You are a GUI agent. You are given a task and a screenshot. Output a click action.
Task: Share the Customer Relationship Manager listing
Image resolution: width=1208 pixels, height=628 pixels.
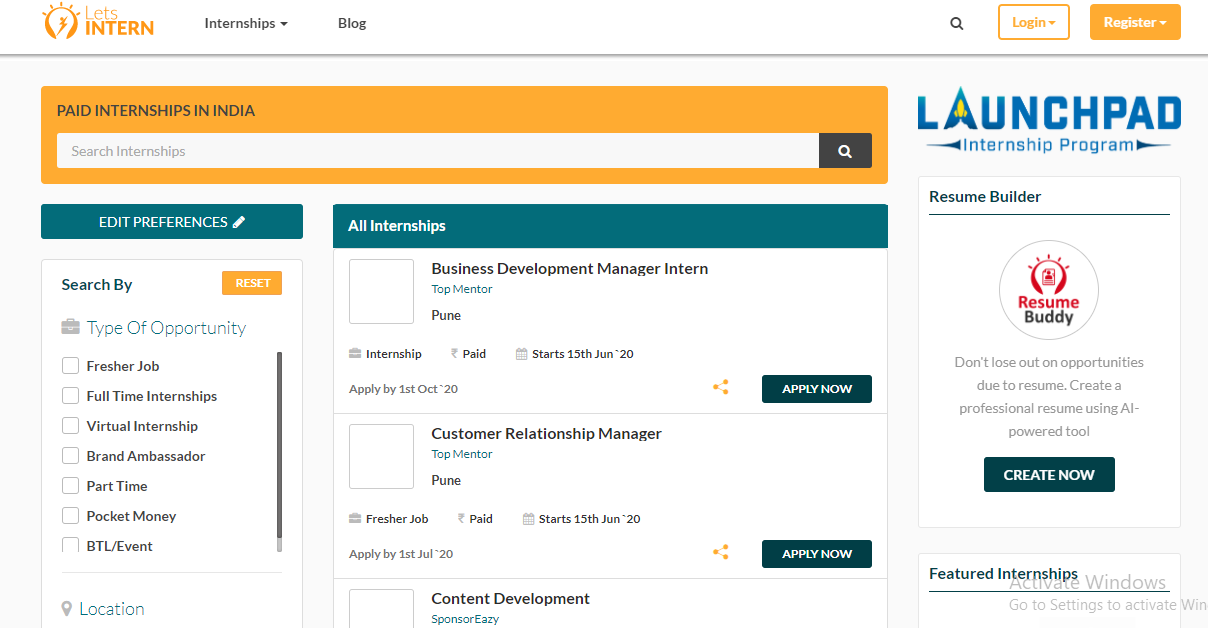tap(720, 553)
